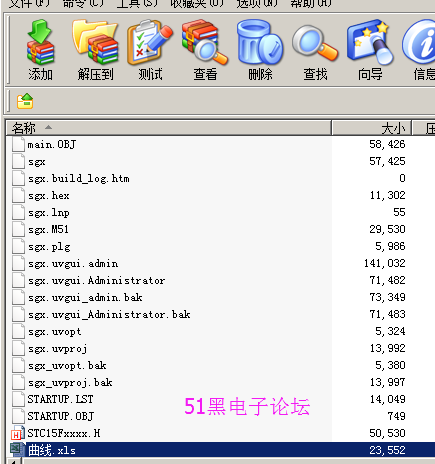Viewport: 435px width, 464px height.
Task: Select the 删除 (Delete) trash icon
Action: 260,50
